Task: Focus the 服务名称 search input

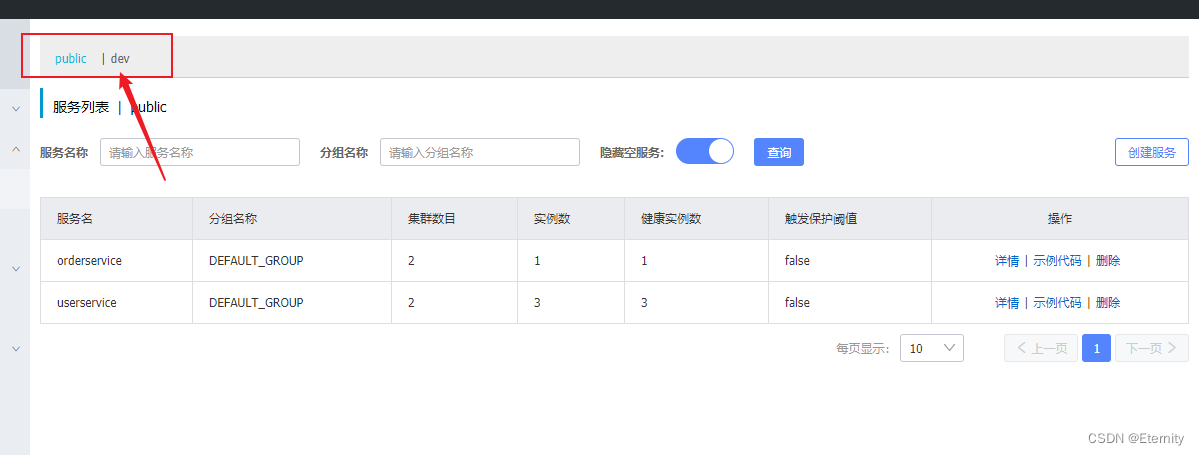Action: tap(200, 152)
